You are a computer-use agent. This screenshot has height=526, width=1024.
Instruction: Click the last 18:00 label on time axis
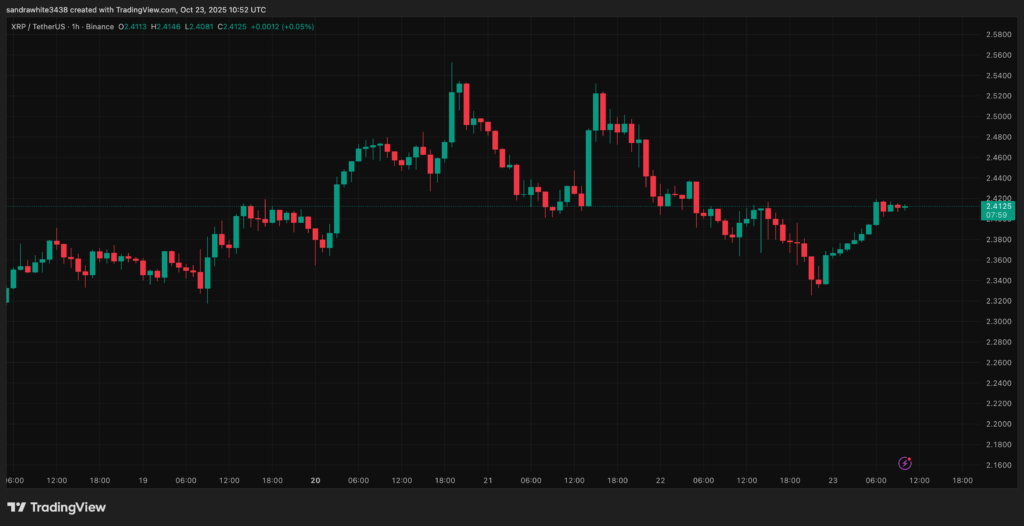963,480
